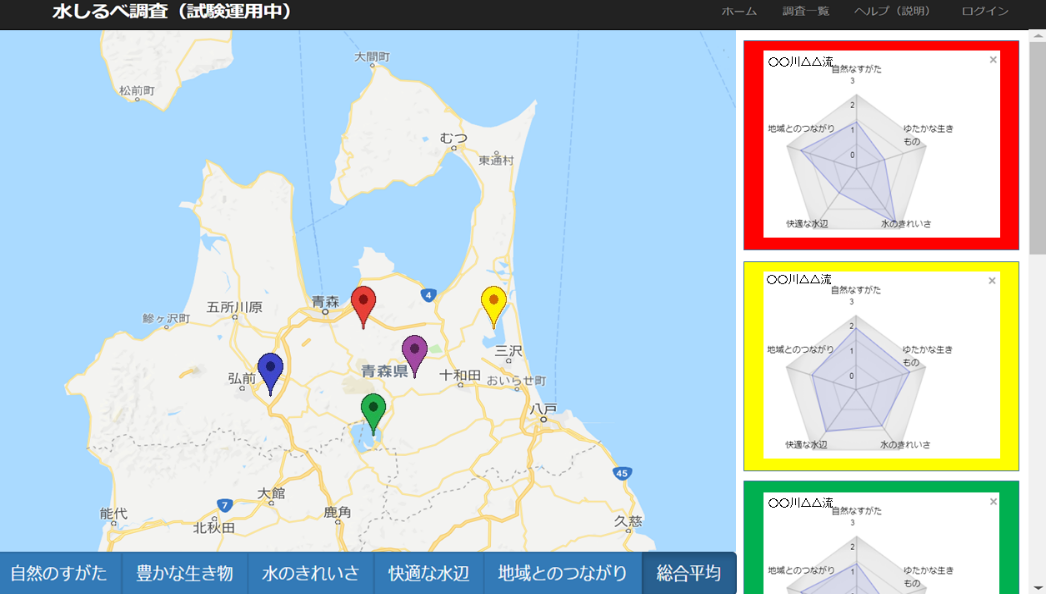The width and height of the screenshot is (1046, 595).
Task: Click the radar chart in the yellow card
Action: point(856,384)
